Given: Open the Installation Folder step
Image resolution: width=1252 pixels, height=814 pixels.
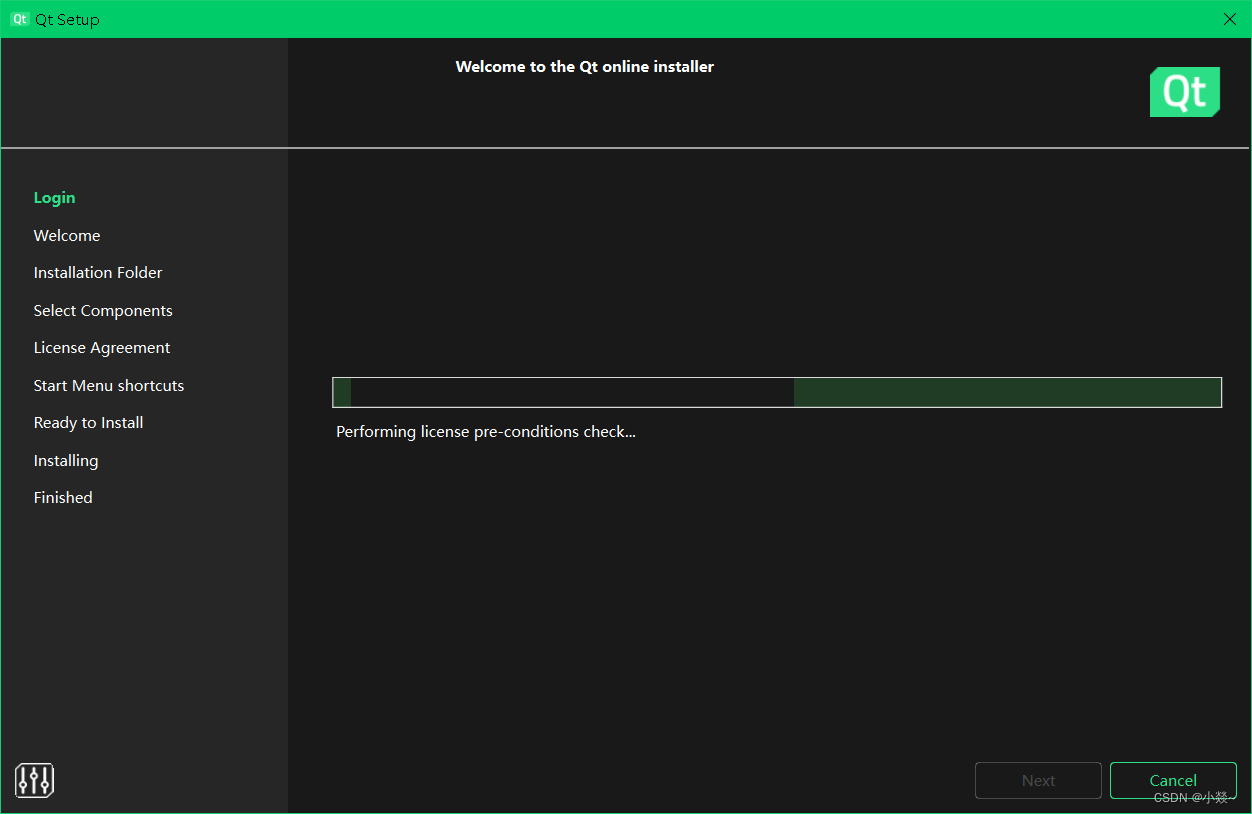Looking at the screenshot, I should [97, 272].
